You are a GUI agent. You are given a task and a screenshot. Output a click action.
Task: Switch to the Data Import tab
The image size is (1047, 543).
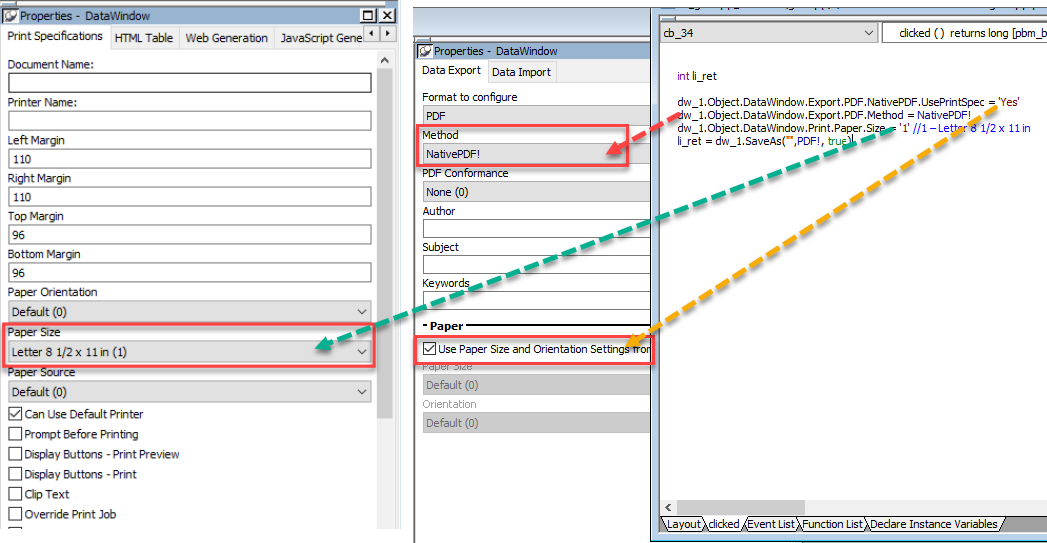pyautogui.click(x=520, y=72)
